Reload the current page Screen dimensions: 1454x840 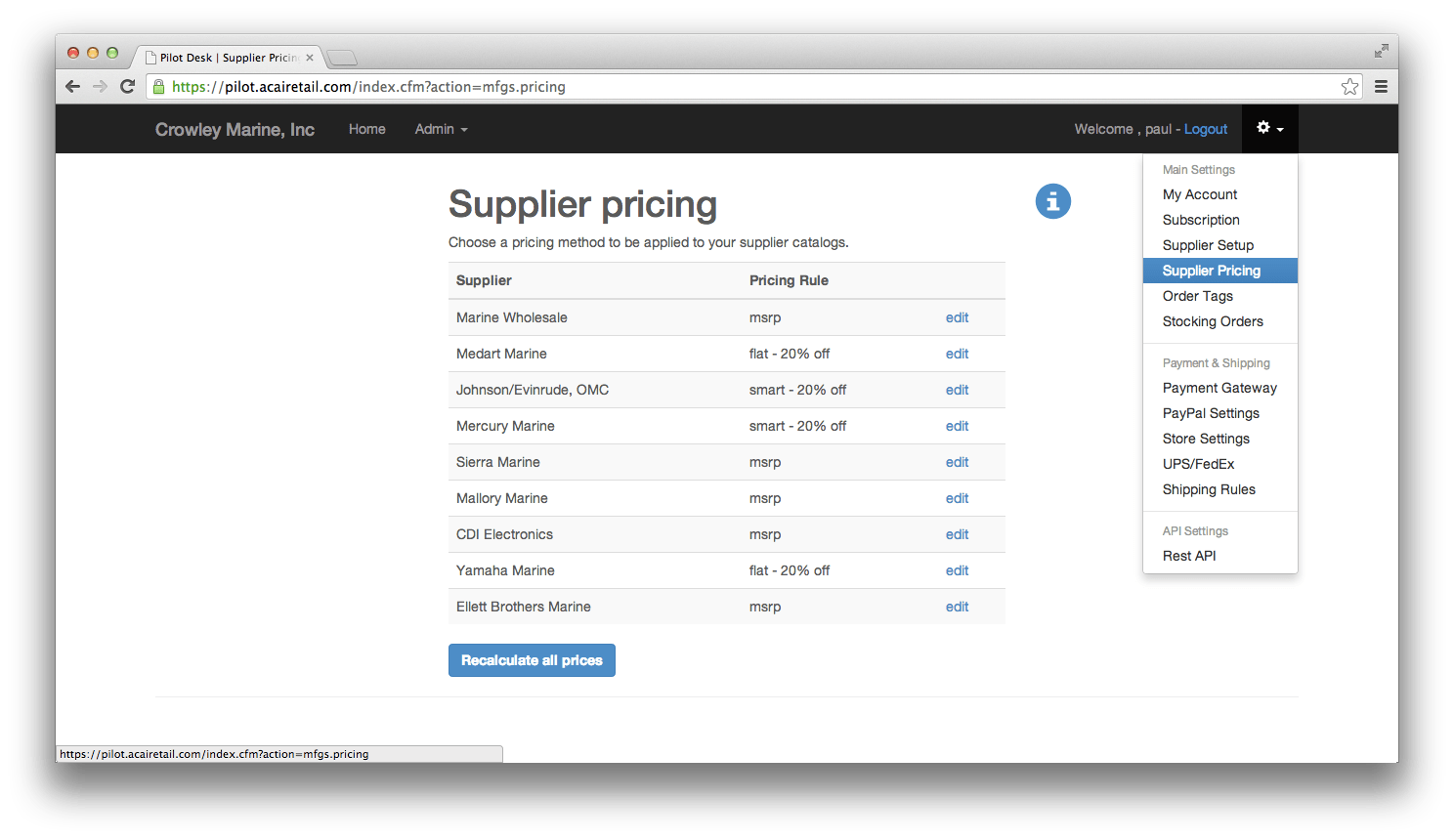click(128, 86)
